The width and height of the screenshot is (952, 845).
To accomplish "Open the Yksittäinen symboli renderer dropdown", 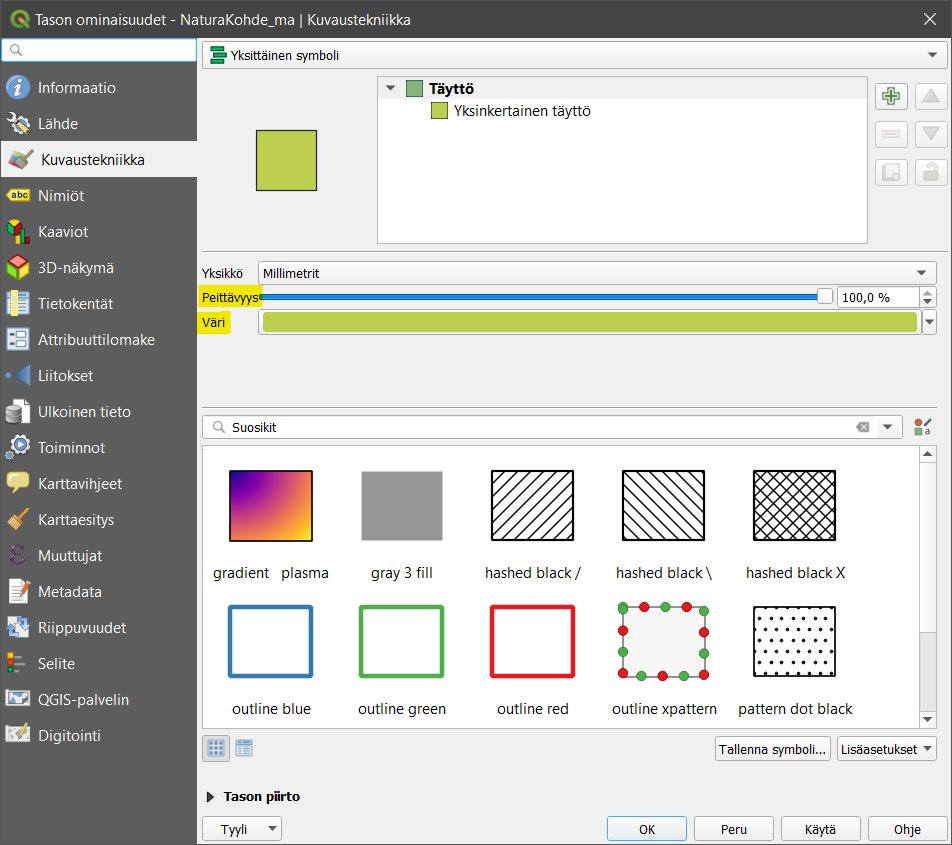I will (x=568, y=56).
